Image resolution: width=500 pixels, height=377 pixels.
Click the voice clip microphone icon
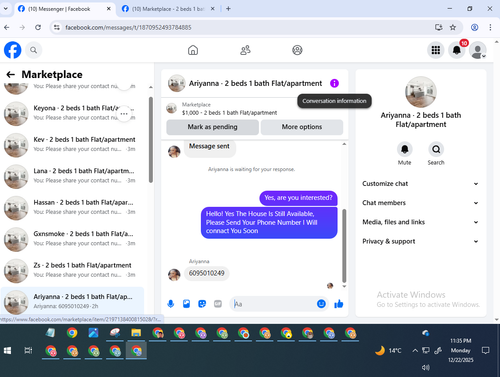point(171,304)
